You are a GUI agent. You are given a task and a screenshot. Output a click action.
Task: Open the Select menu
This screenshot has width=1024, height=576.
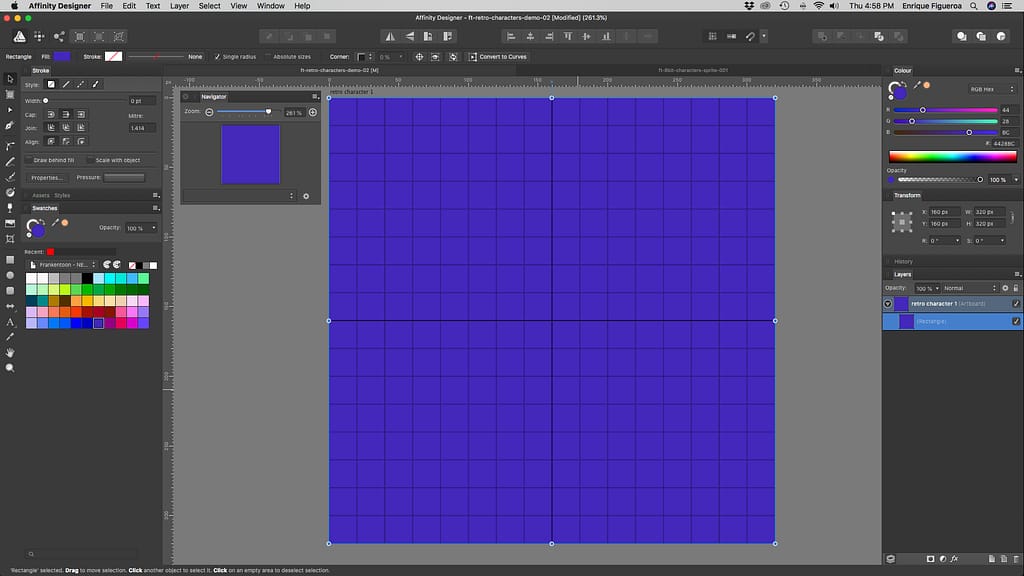click(210, 6)
